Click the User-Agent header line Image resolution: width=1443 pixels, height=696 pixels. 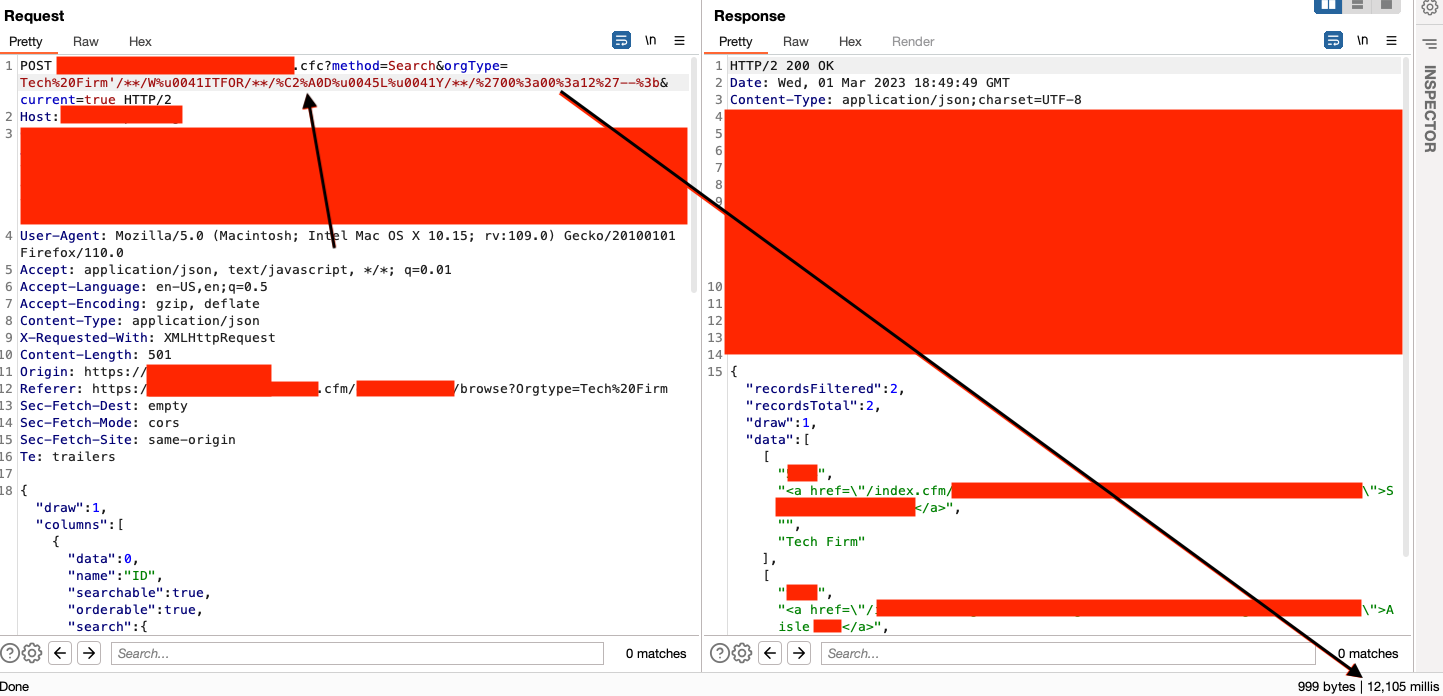(348, 245)
